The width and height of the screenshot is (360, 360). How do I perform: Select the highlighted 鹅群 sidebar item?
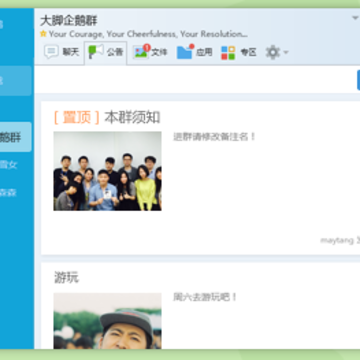[x=16, y=137]
